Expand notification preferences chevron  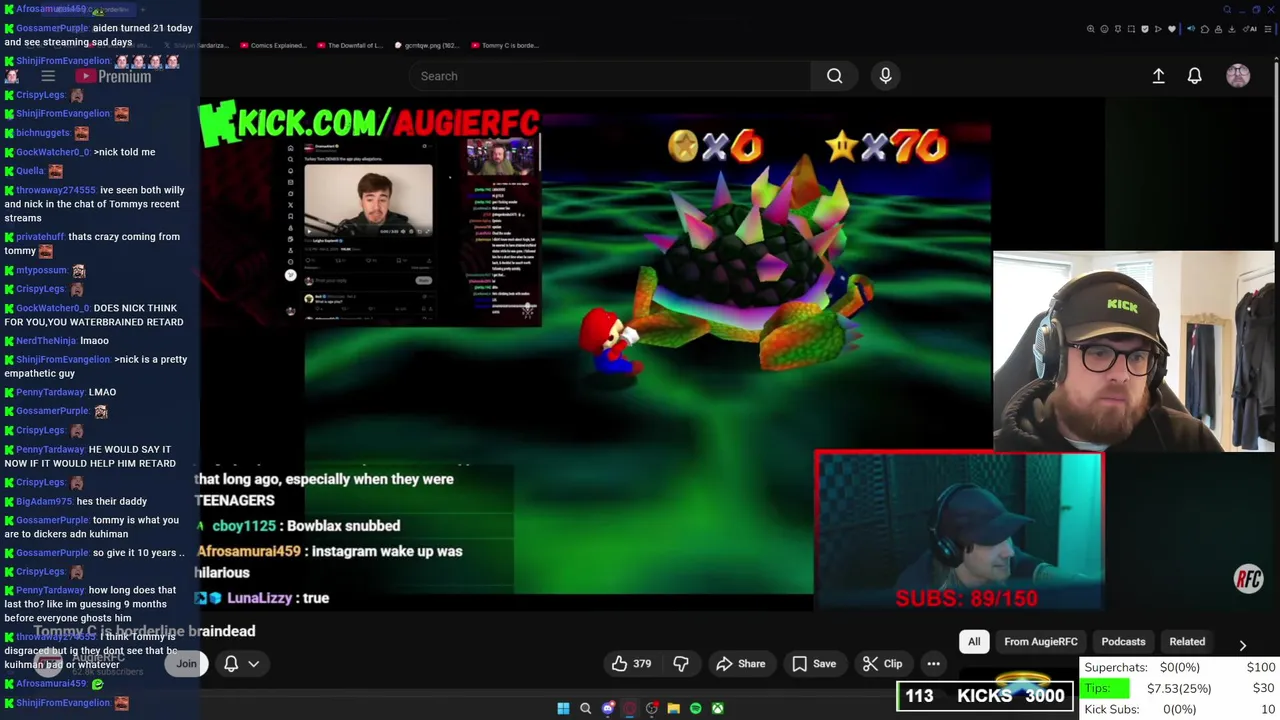[254, 664]
